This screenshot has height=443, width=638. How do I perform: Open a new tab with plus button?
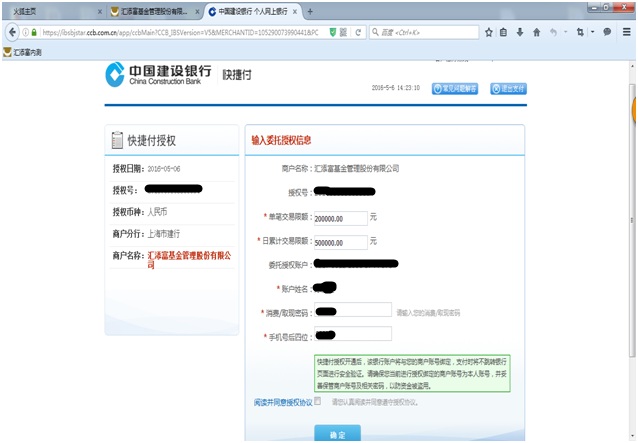pos(310,11)
